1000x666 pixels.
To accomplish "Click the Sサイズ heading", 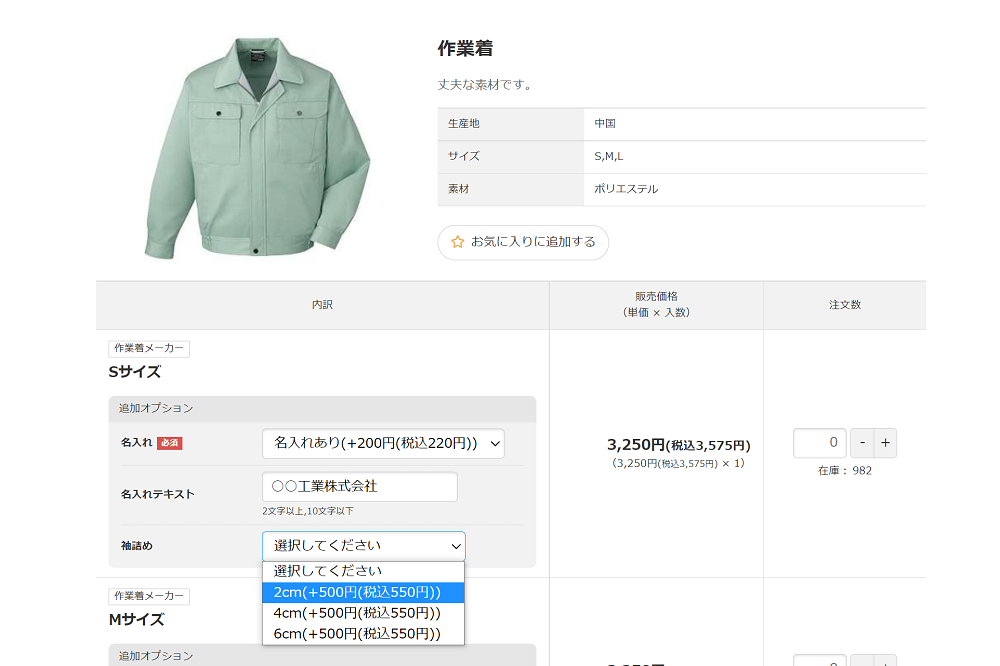I will [x=135, y=372].
